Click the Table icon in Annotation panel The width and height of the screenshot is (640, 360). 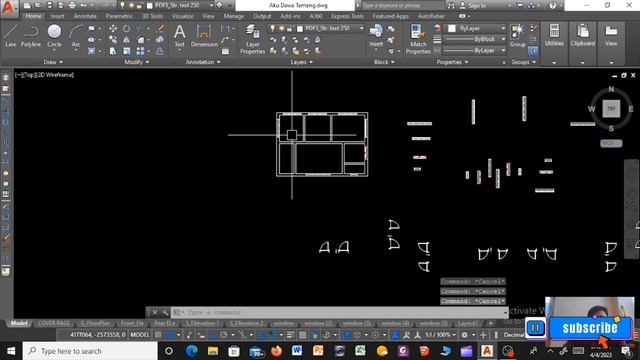coord(225,51)
